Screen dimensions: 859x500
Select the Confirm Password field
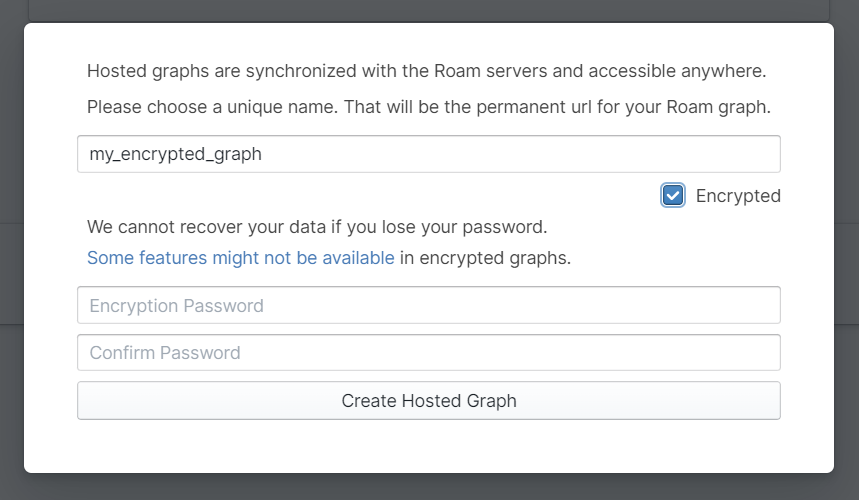coord(428,353)
